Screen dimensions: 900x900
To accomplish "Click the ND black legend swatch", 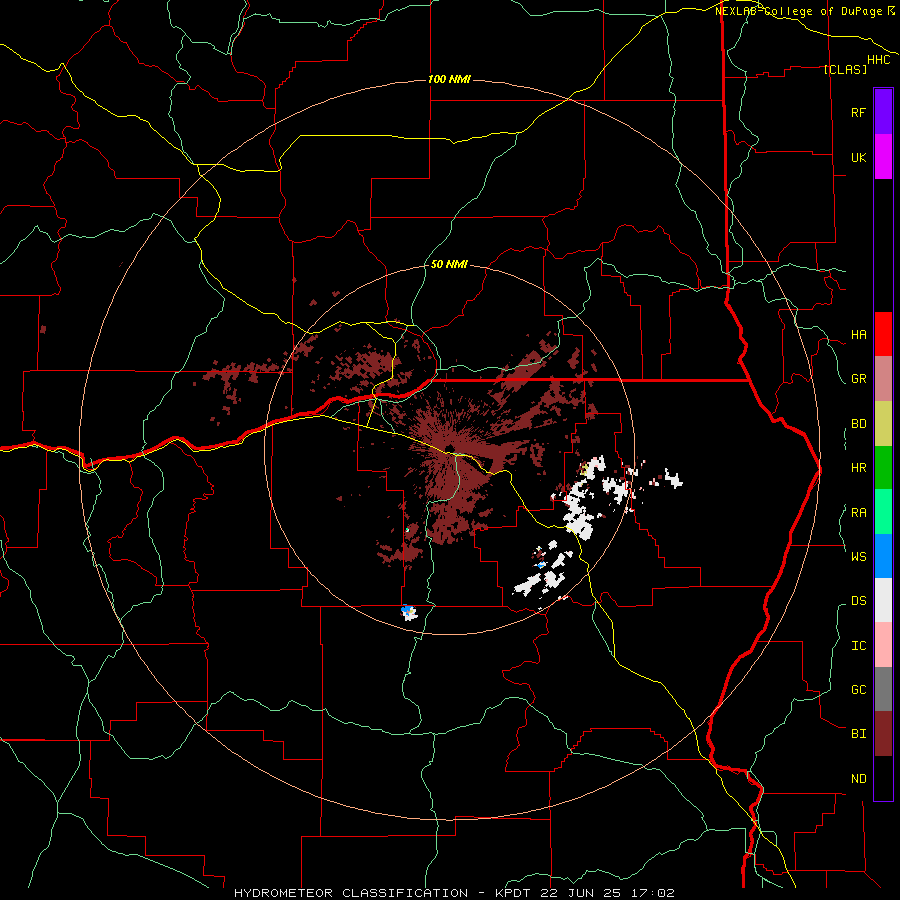I will pyautogui.click(x=883, y=778).
